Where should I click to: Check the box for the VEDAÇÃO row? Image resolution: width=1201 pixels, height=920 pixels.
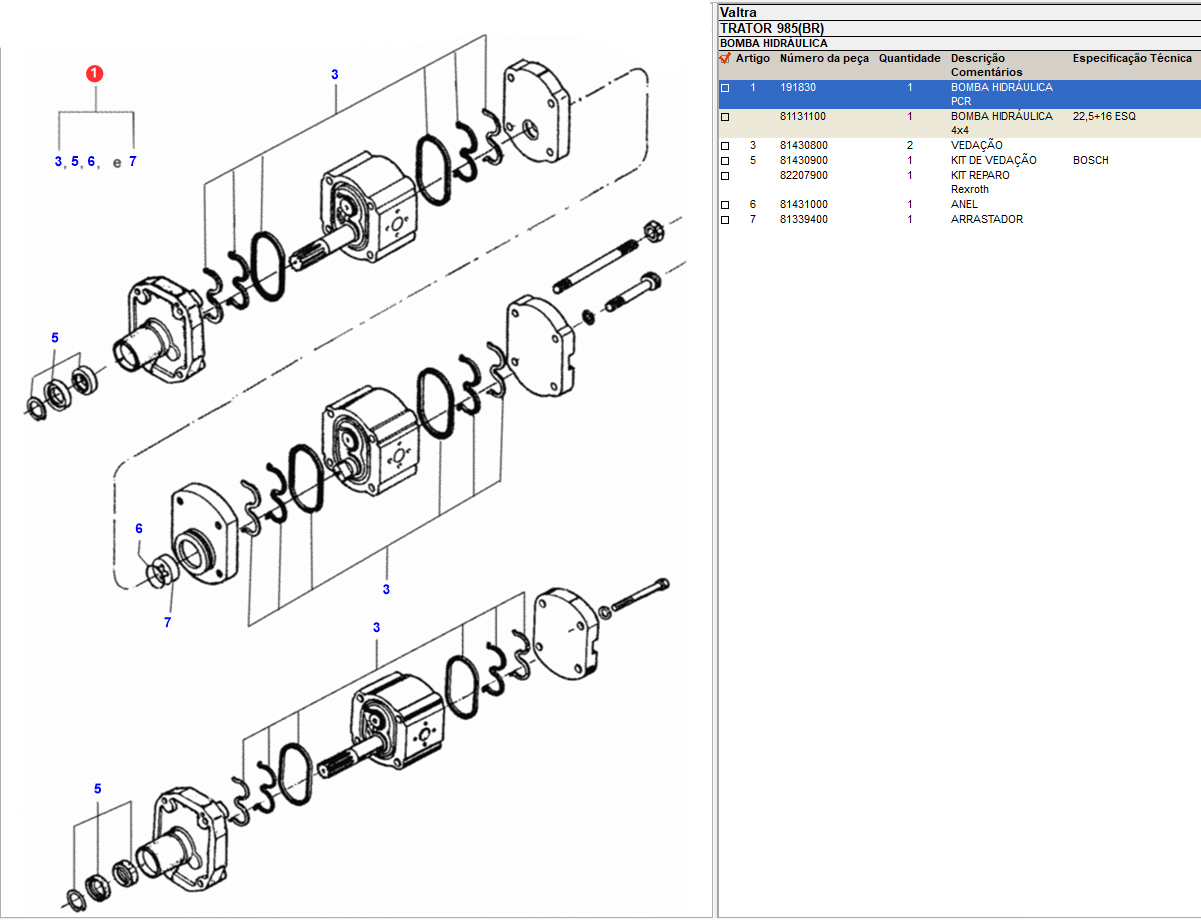pyautogui.click(x=725, y=146)
